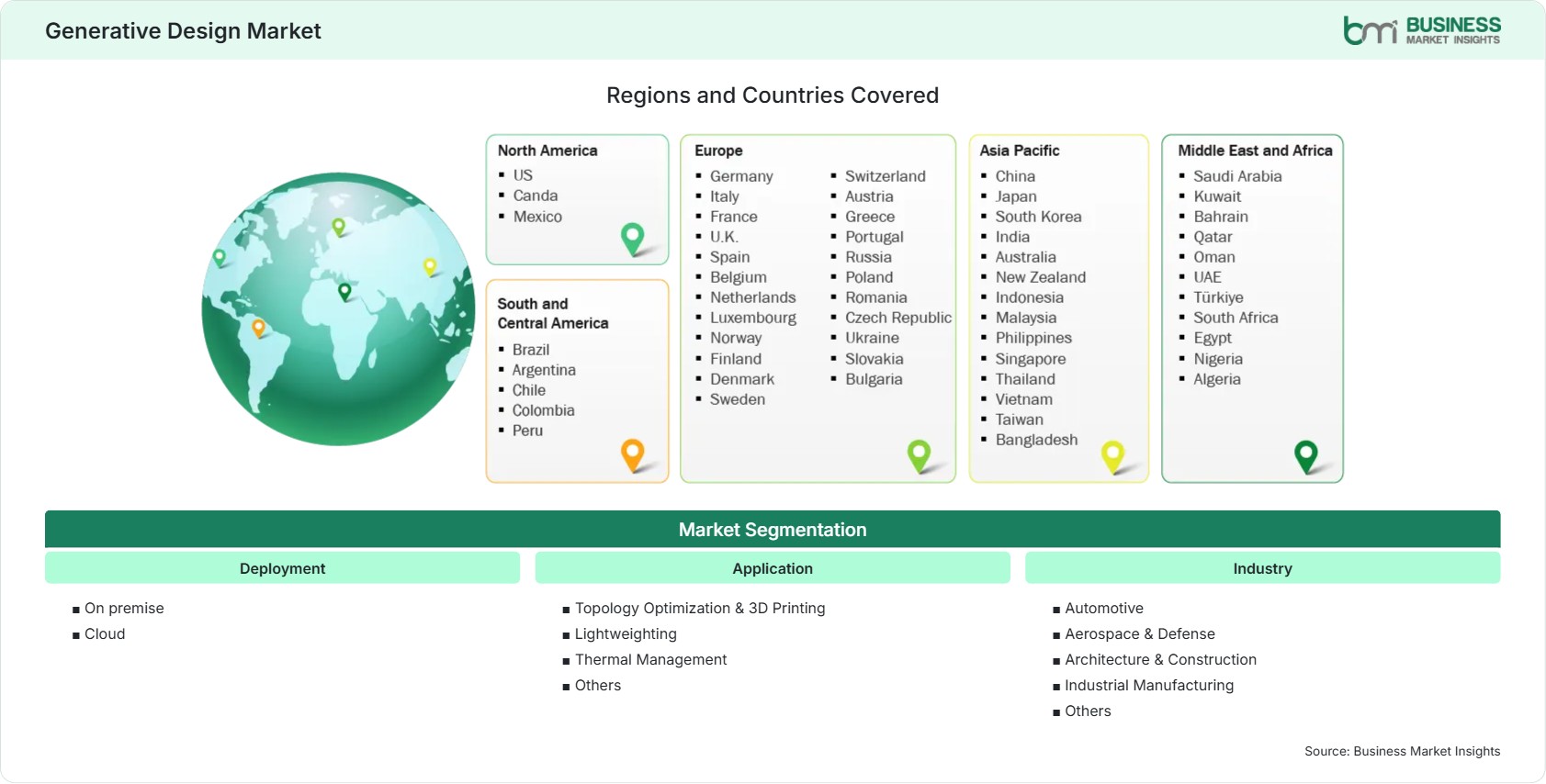Click South Korea in Asia Pacific list
1546x784 pixels.
coord(1039,217)
